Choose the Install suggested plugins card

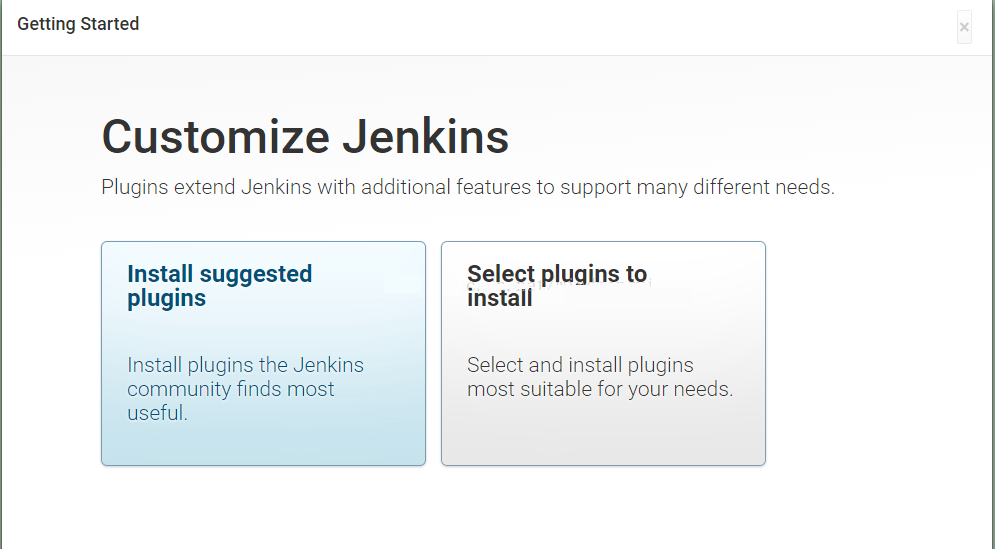pyautogui.click(x=263, y=354)
